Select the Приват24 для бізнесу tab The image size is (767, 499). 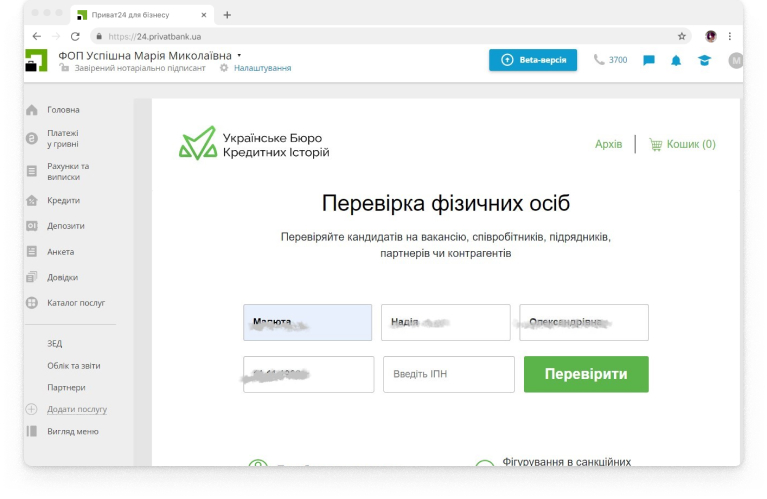tap(141, 15)
